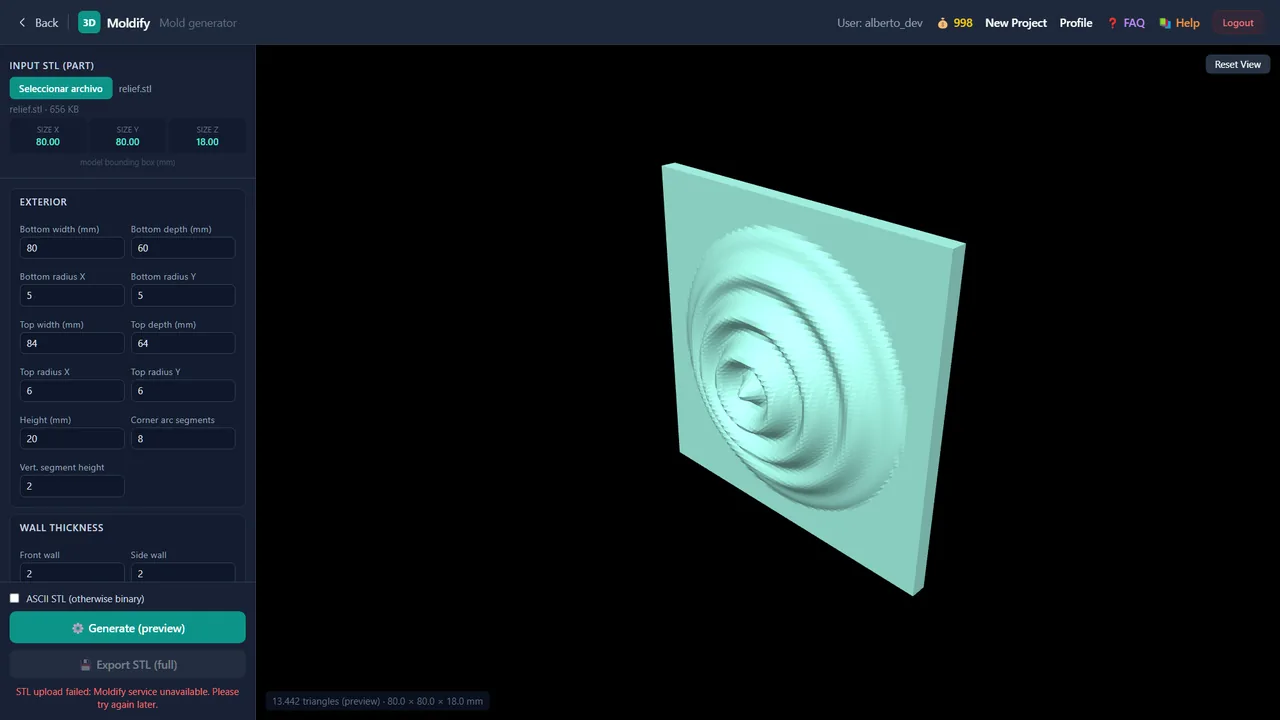
Task: Enable the ASCII STL checkbox
Action: click(15, 598)
